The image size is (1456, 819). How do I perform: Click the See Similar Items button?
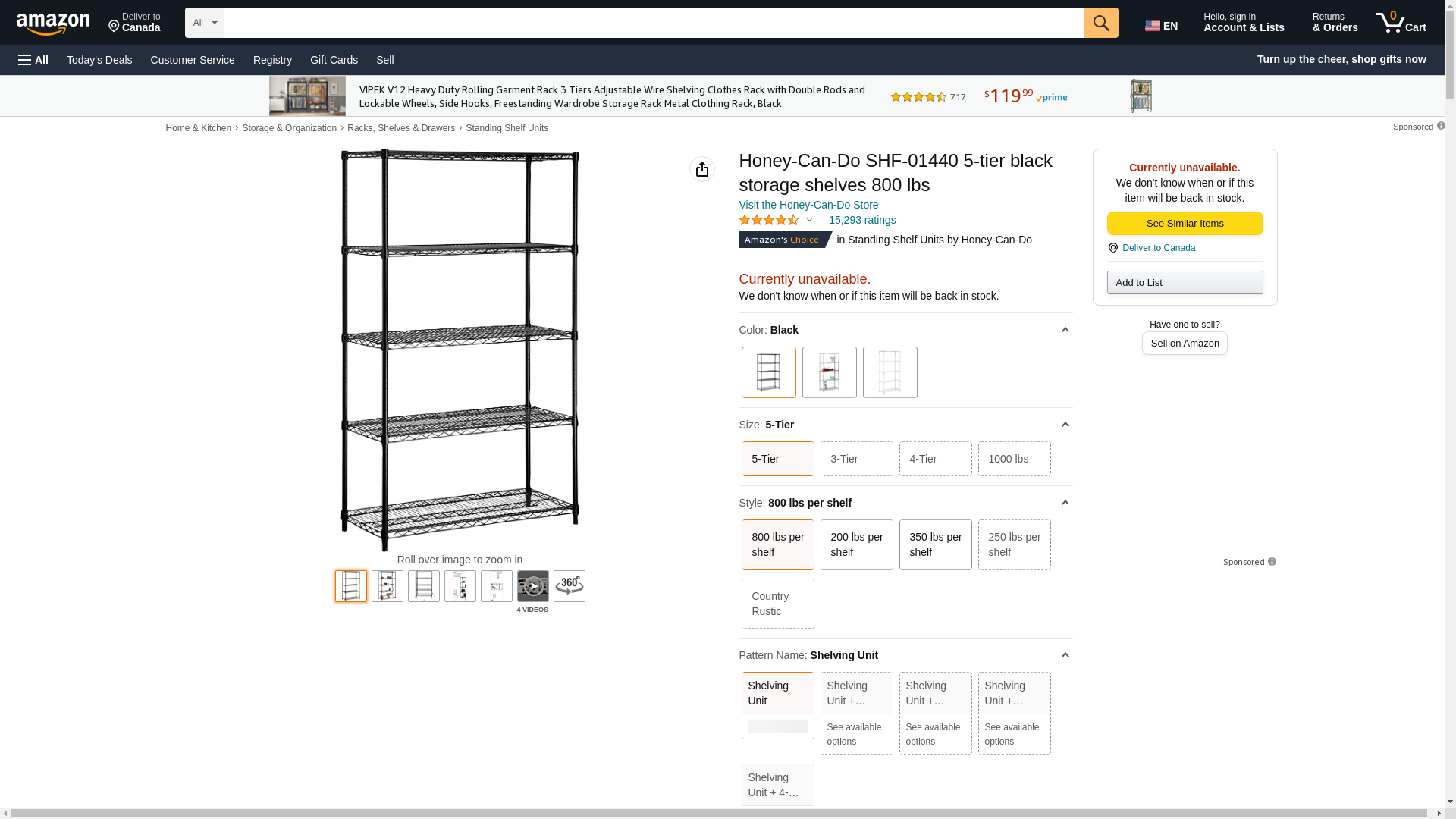point(1185,223)
